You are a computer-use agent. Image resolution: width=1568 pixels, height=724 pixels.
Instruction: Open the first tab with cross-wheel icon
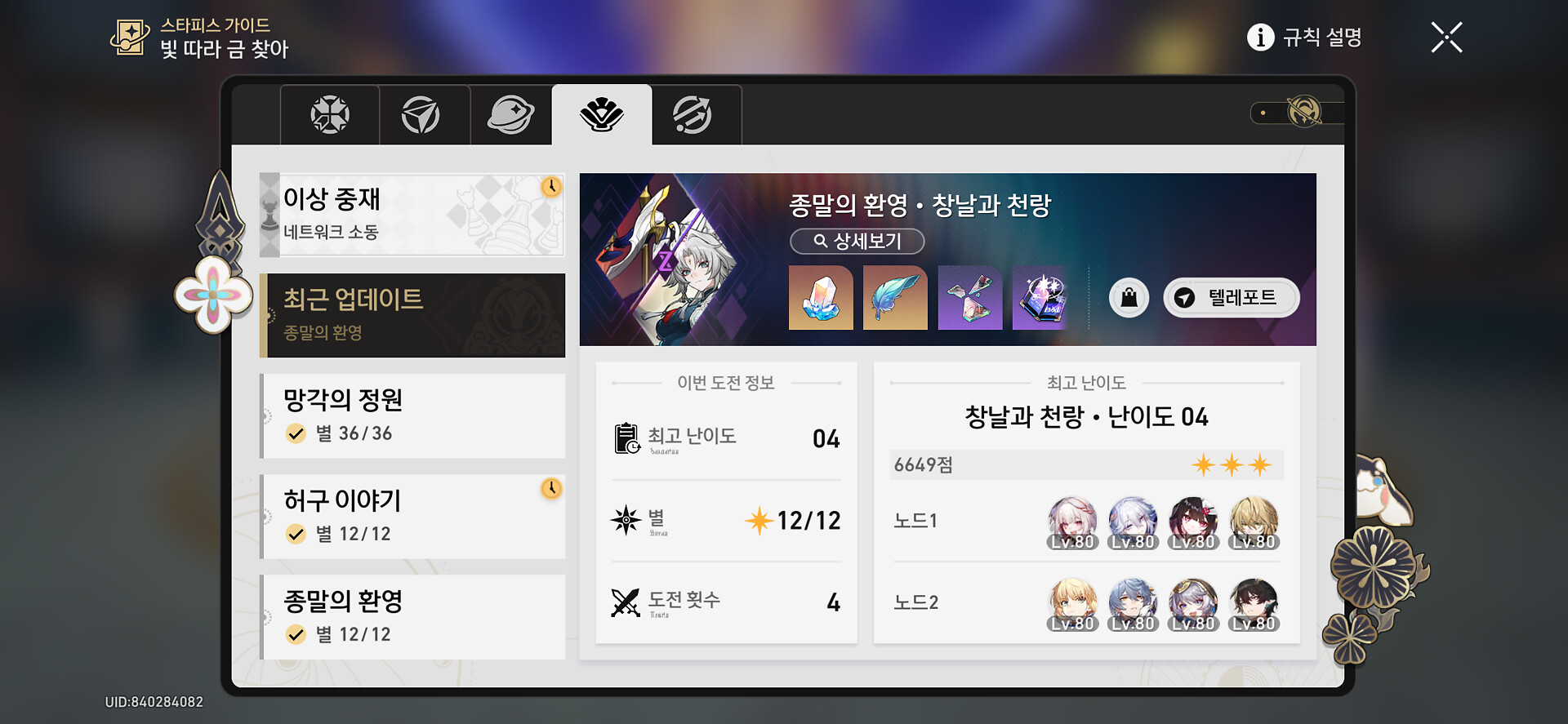(330, 115)
